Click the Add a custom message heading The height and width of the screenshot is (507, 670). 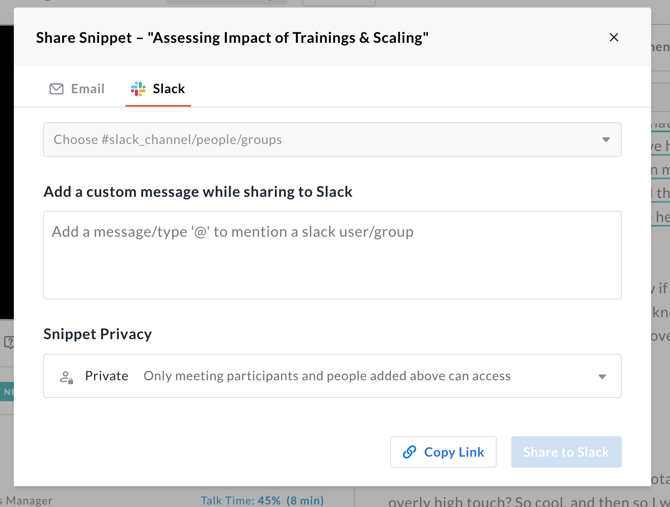[198, 191]
